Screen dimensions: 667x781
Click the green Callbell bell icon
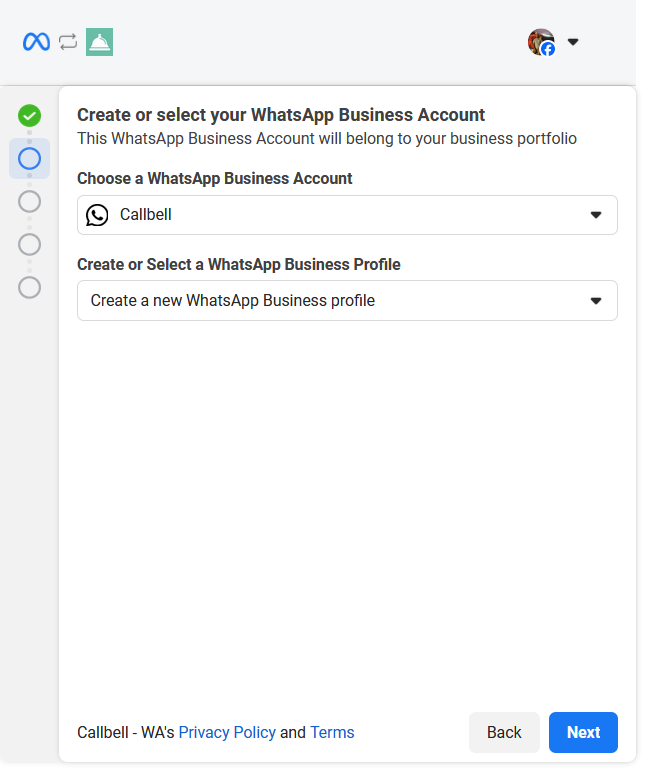point(100,42)
